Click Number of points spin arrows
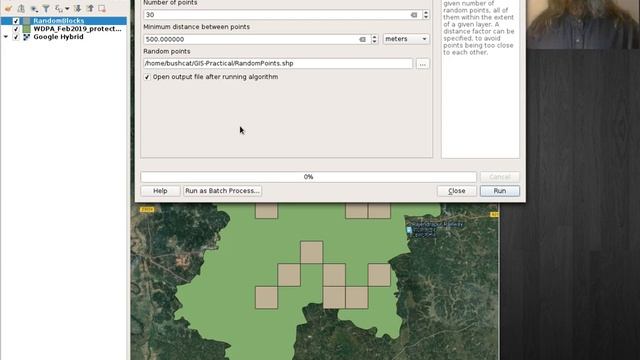Viewport: 640px width, 360px height. (426, 15)
